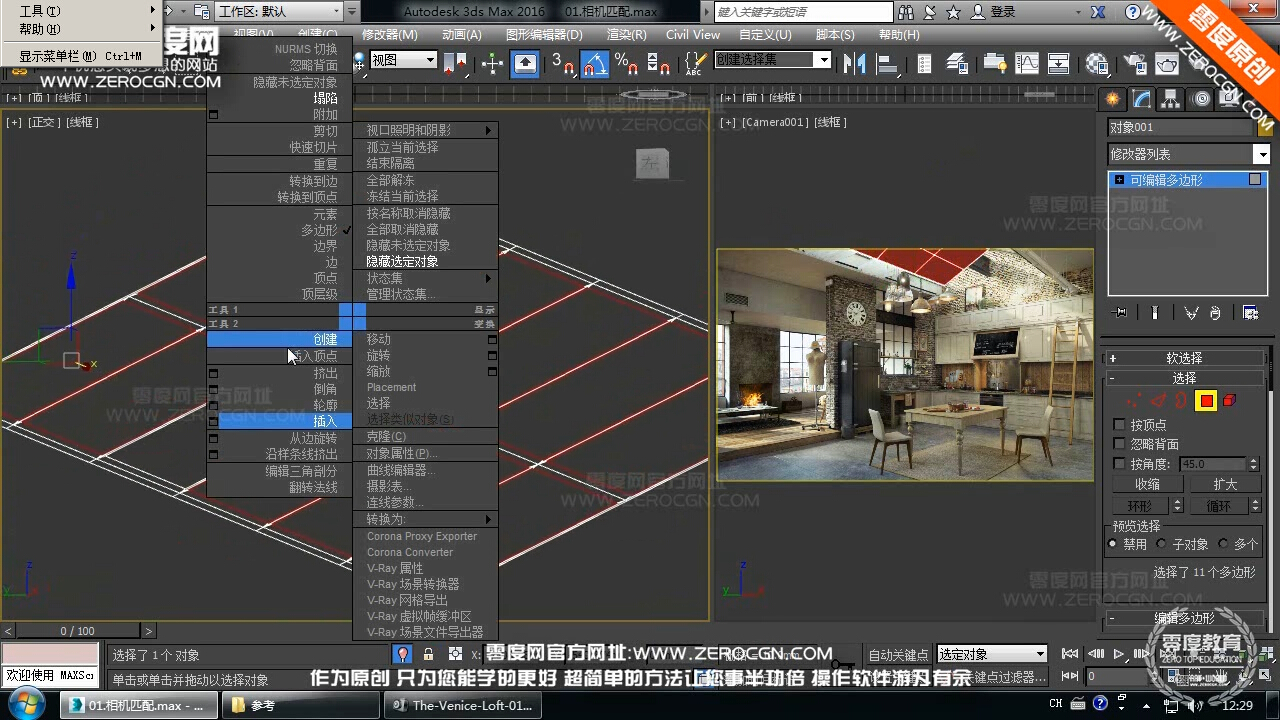Select Polygon sub-object level icon
Image resolution: width=1280 pixels, height=720 pixels.
click(x=1206, y=401)
